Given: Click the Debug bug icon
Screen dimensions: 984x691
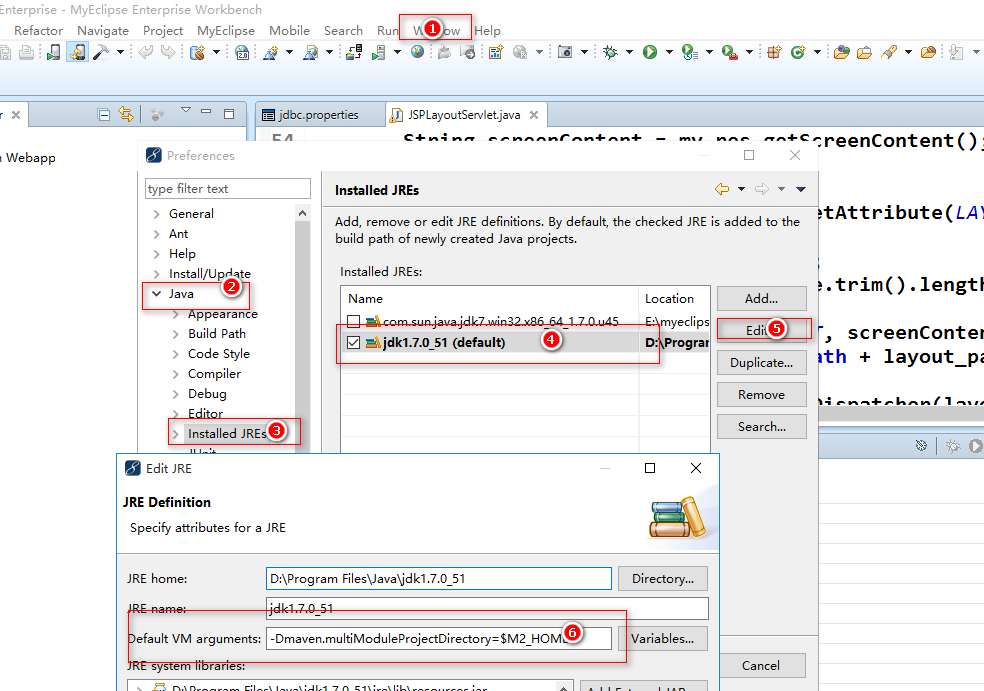Looking at the screenshot, I should (x=610, y=52).
